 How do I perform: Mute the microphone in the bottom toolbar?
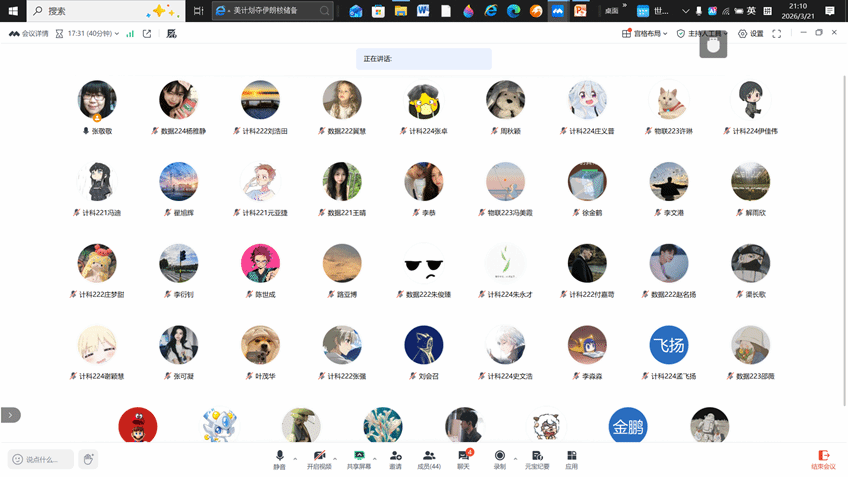pyautogui.click(x=280, y=458)
